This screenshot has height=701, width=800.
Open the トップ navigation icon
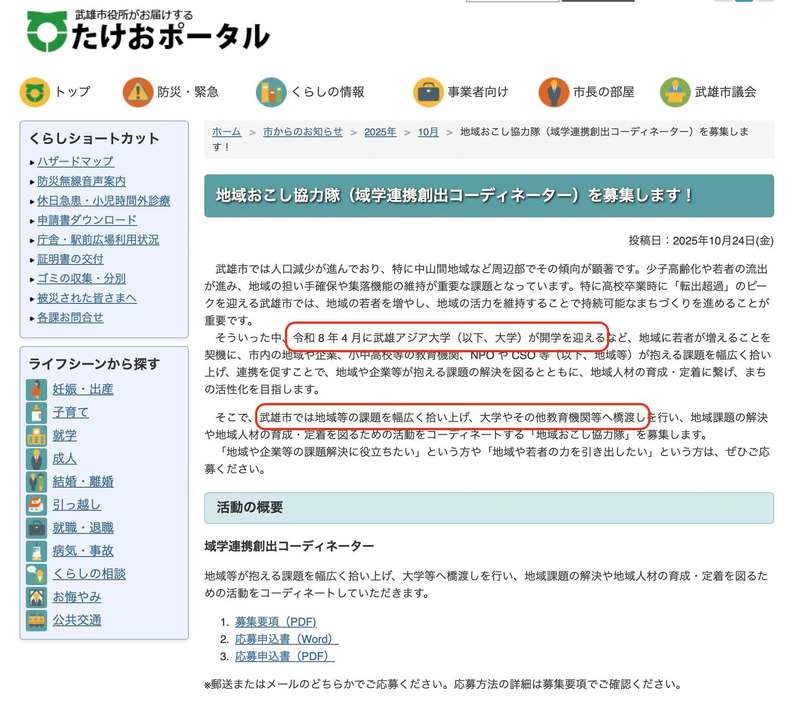[35, 92]
